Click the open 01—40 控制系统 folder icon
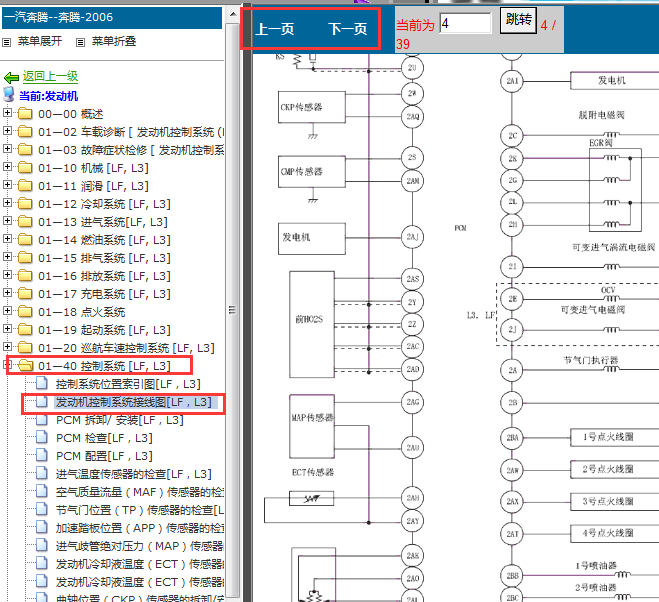The width and height of the screenshot is (659, 602). [25, 366]
